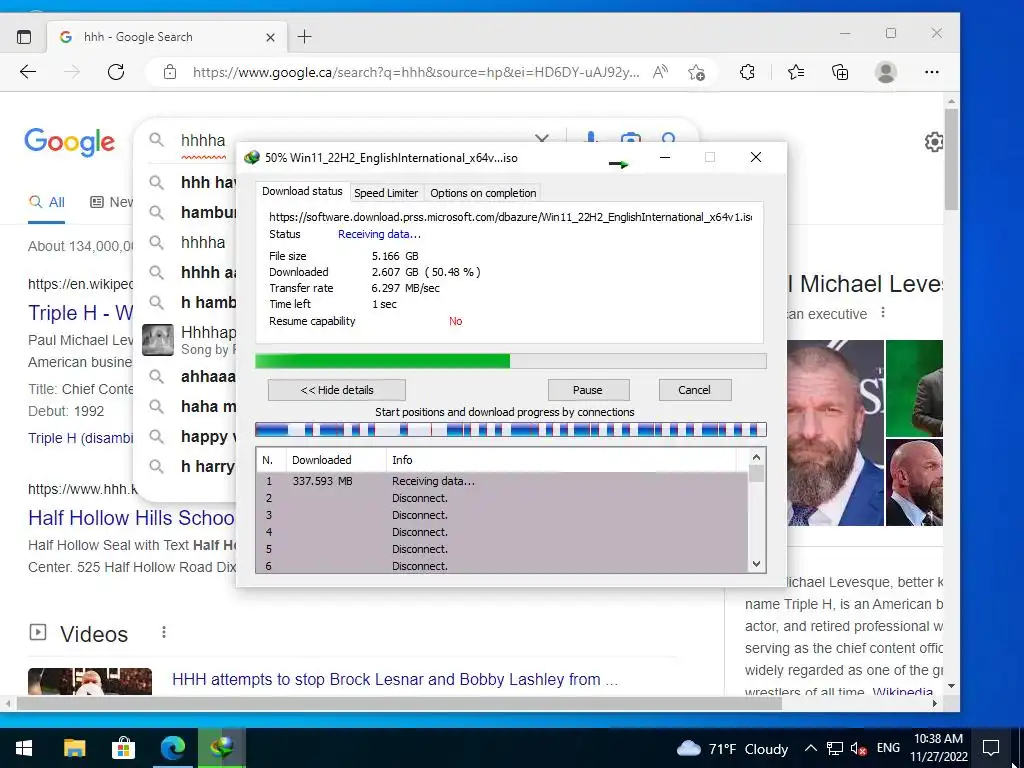
Task: Show hidden system tray icons
Action: point(810,748)
